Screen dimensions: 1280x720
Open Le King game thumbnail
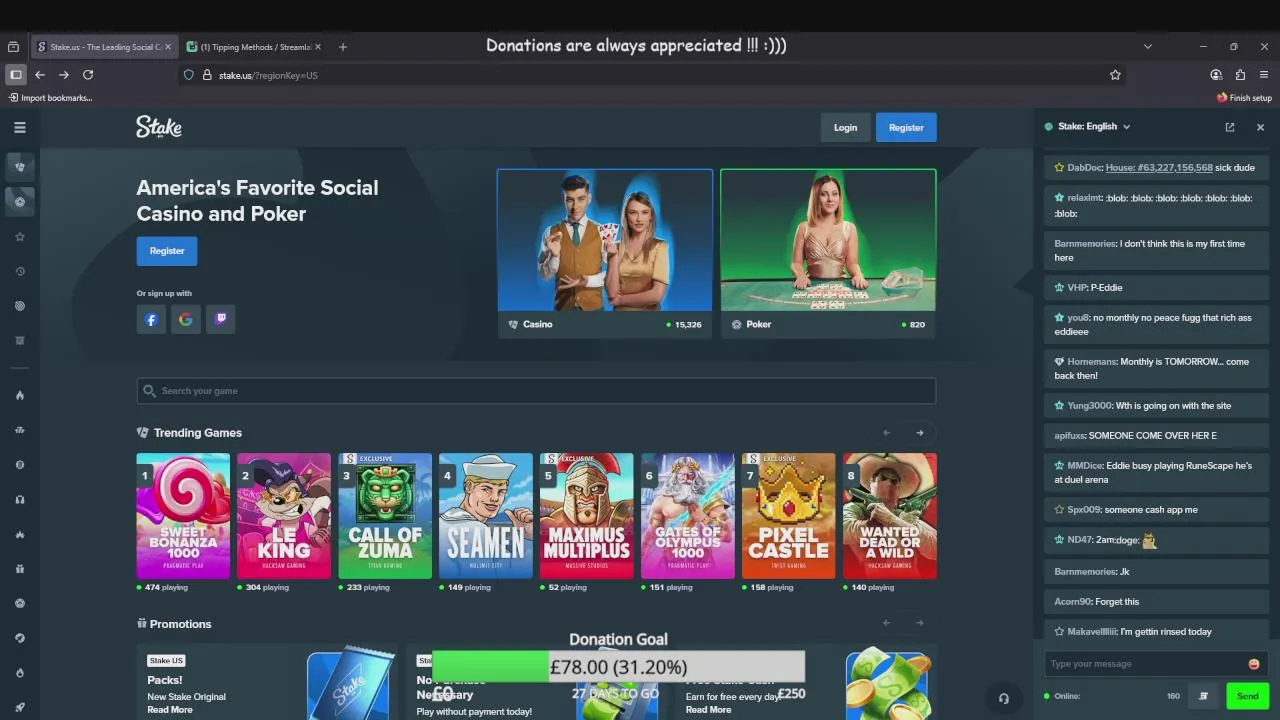click(x=284, y=516)
